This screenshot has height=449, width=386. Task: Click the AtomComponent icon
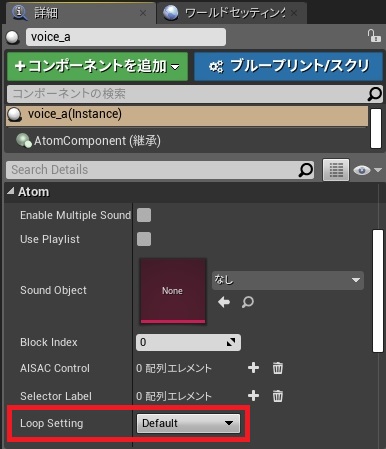coord(24,140)
